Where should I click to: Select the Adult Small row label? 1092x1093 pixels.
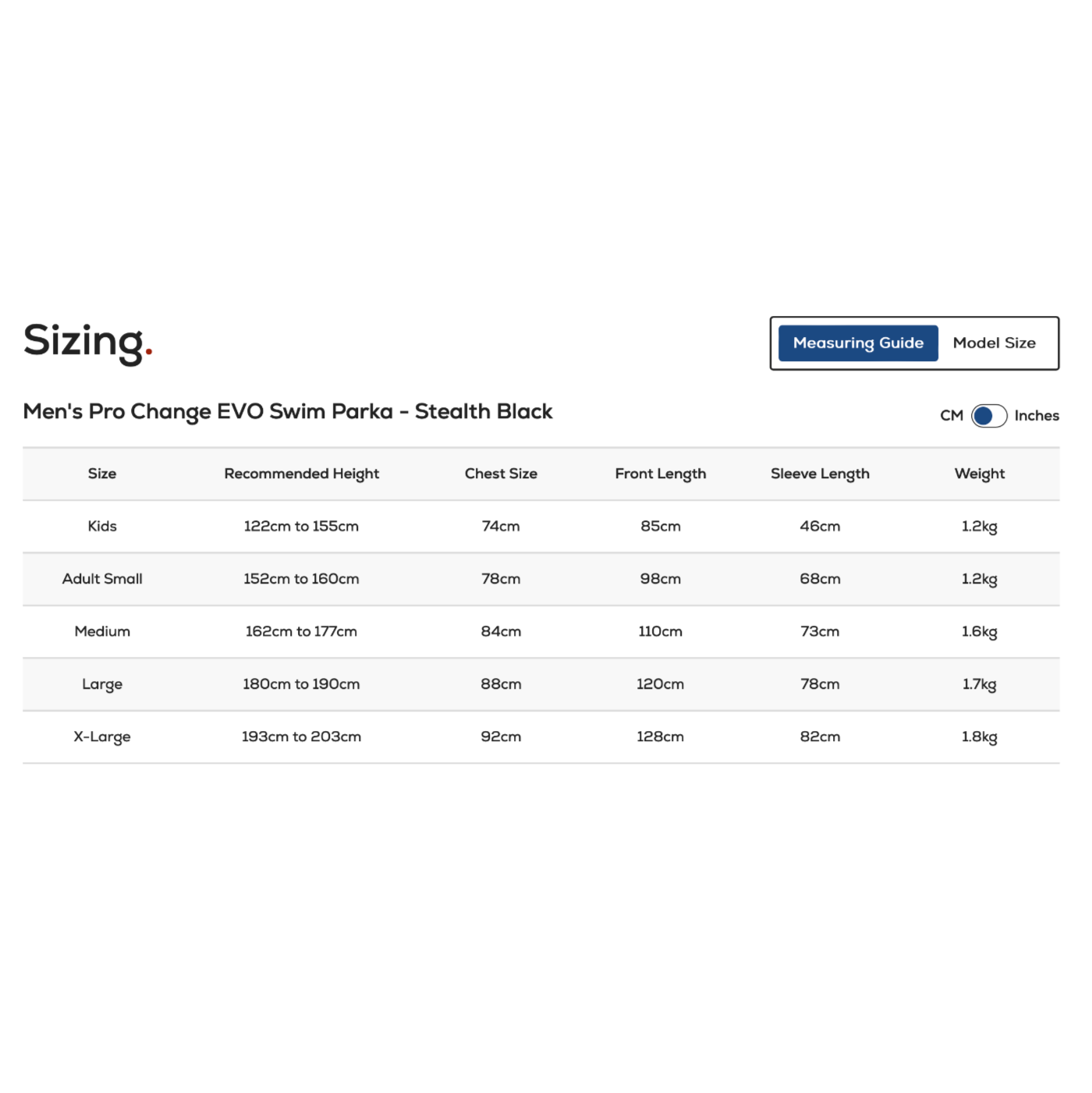(x=102, y=579)
